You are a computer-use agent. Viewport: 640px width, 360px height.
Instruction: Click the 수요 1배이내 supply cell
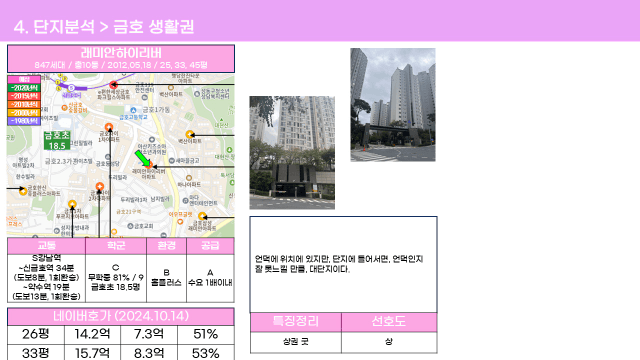click(x=210, y=278)
